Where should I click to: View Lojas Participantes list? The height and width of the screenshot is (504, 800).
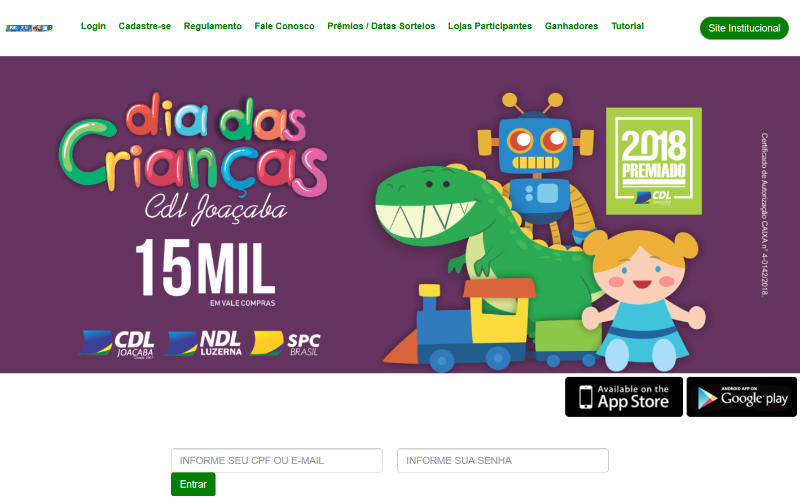pos(490,26)
